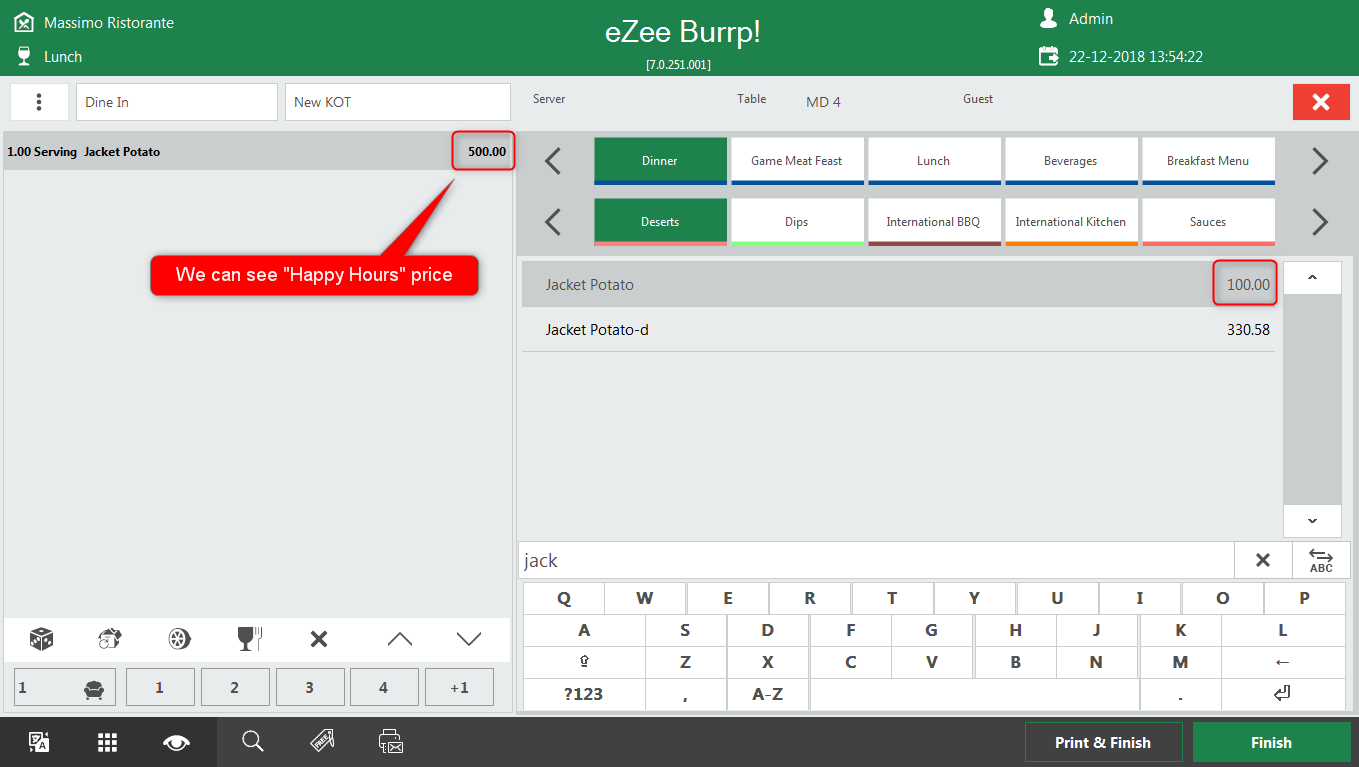
Task: Open the three-dot options menu
Action: click(x=39, y=102)
